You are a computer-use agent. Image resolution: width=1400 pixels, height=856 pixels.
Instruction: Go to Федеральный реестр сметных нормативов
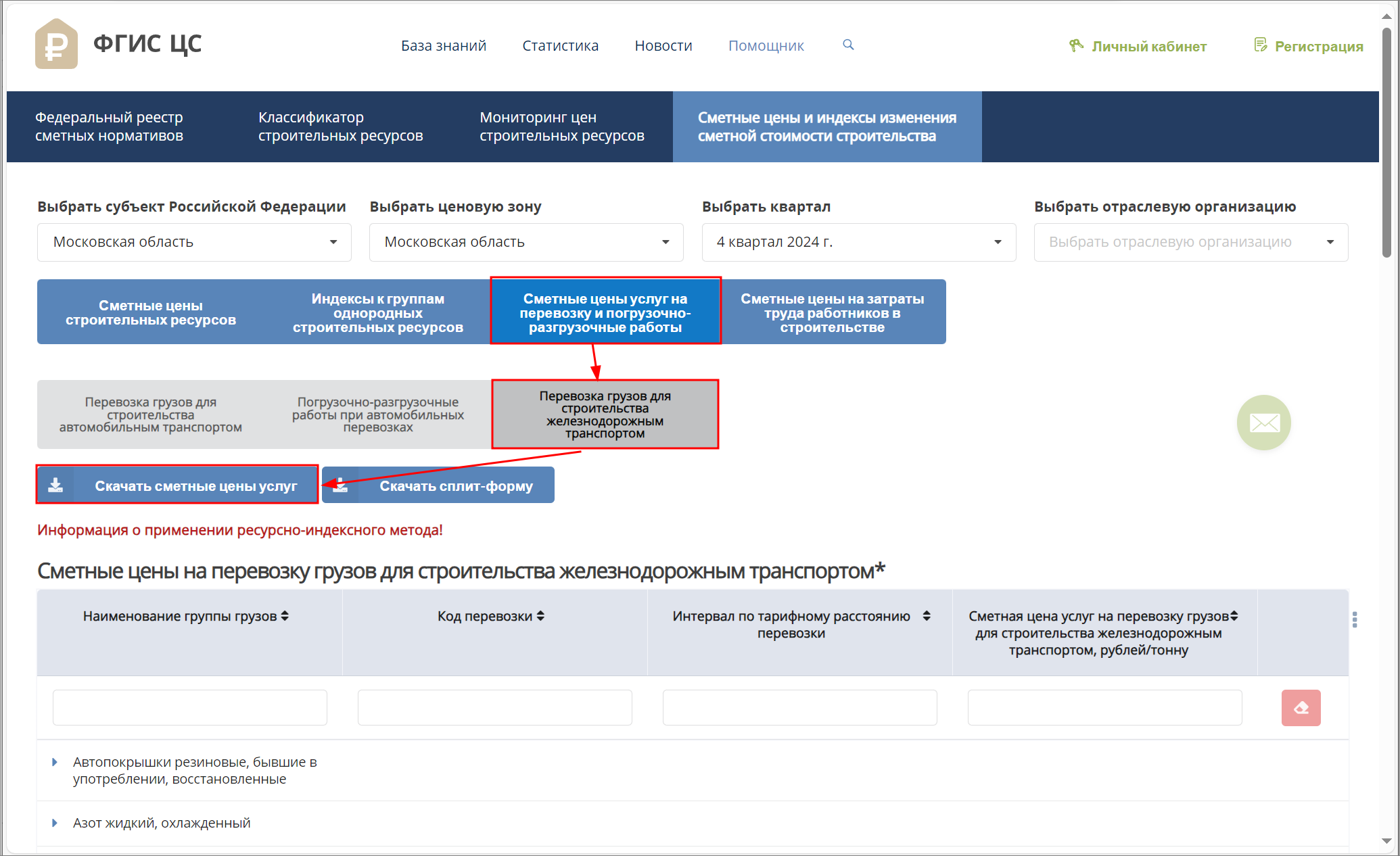coord(109,126)
